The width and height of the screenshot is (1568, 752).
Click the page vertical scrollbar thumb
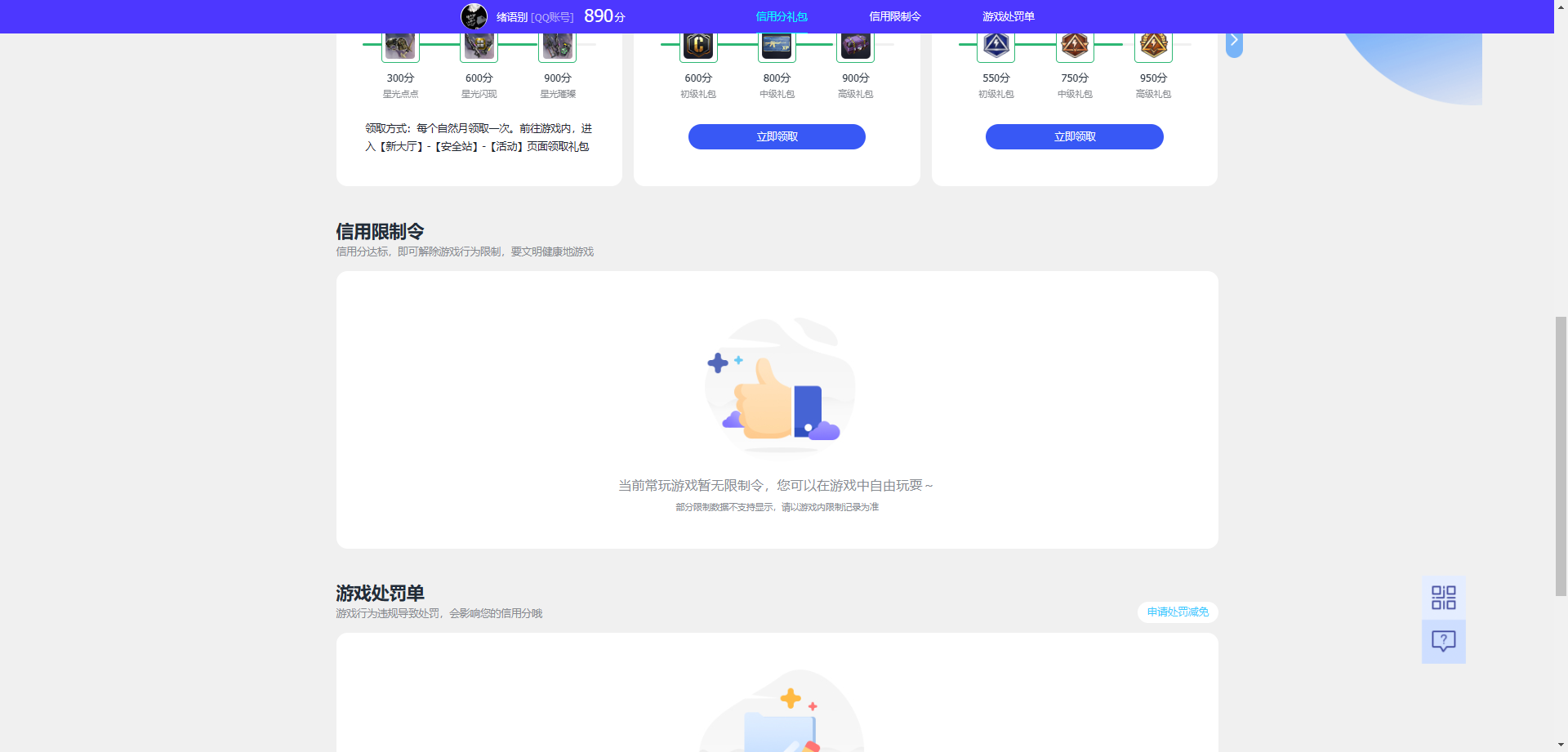point(1561,456)
